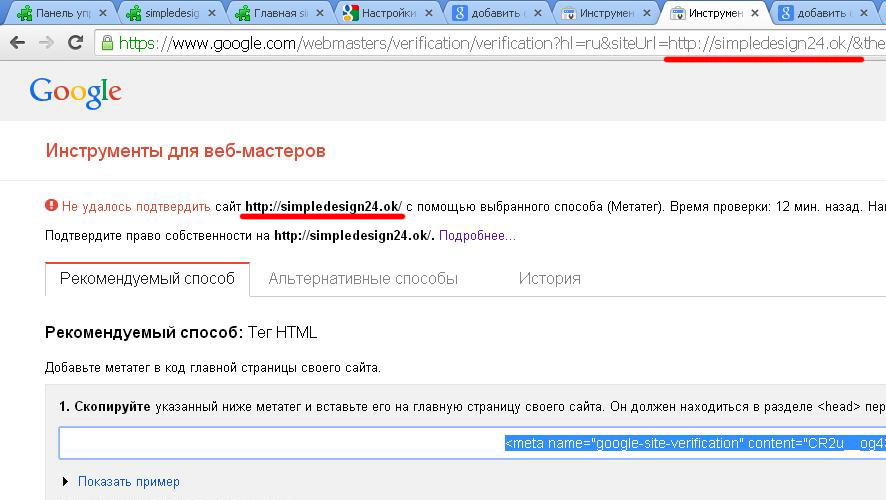
Task: Click the underlined http://simpledesign24.ok/ in the error line
Action: click(323, 207)
